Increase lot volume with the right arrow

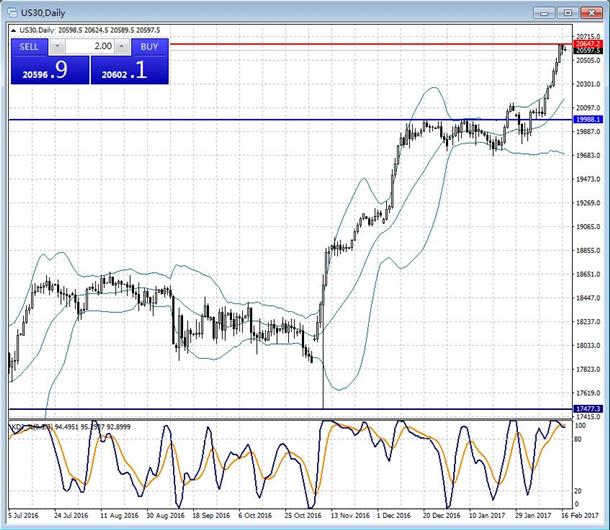point(122,47)
